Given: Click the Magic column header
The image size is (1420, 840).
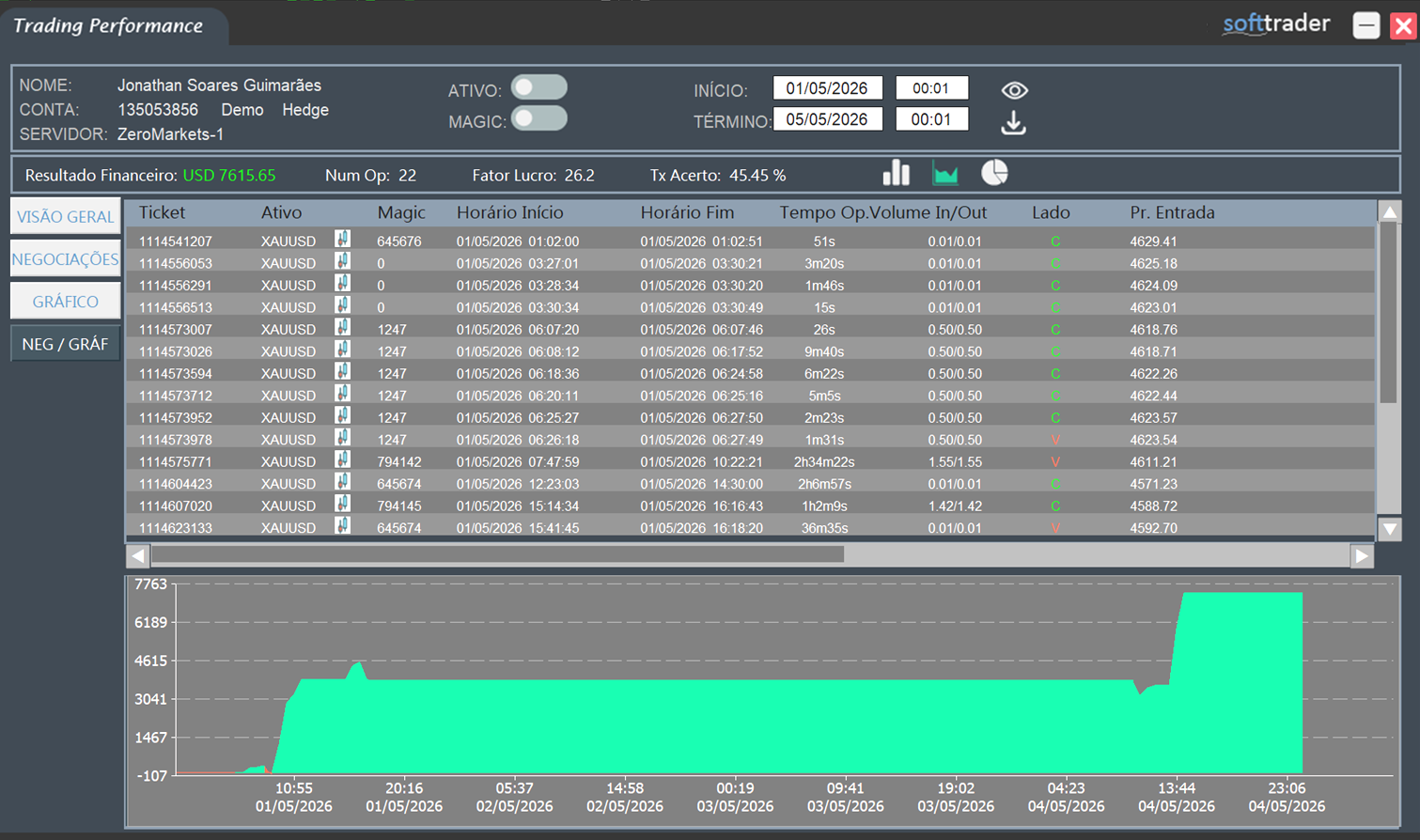Looking at the screenshot, I should pyautogui.click(x=401, y=212).
